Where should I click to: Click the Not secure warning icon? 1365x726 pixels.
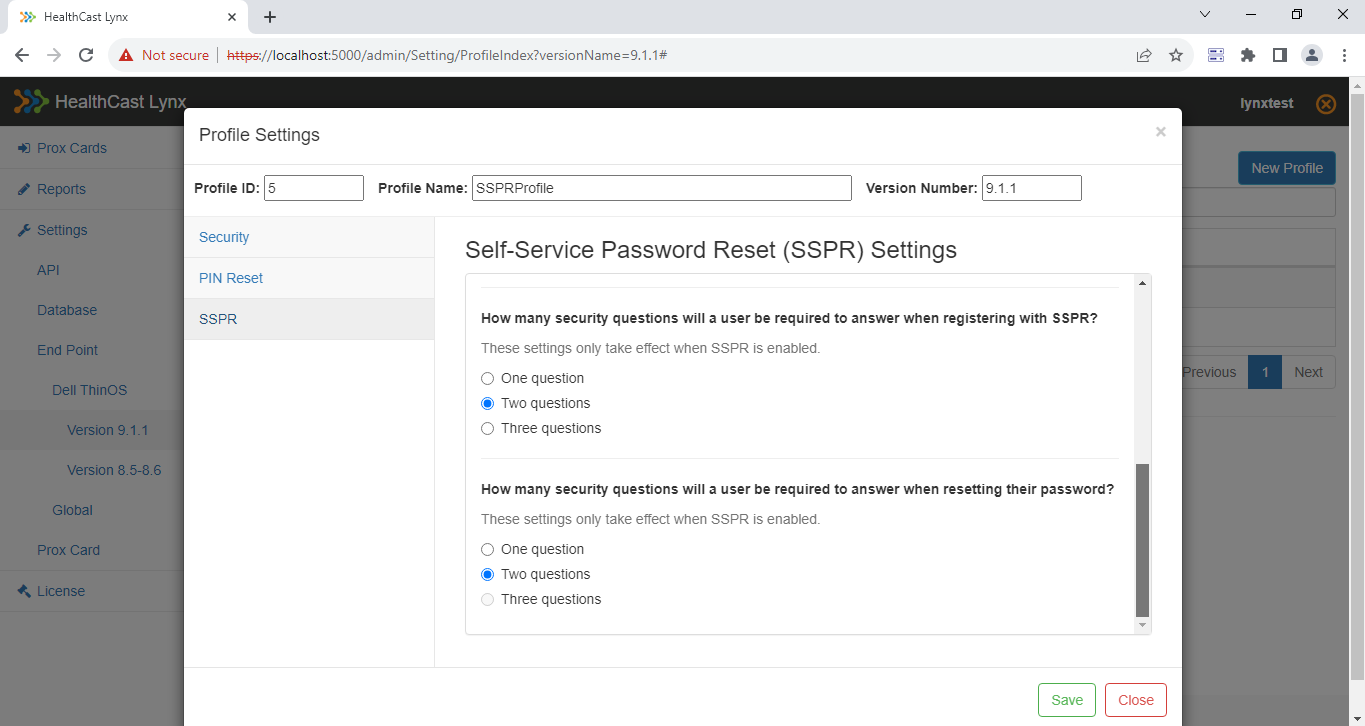(126, 55)
